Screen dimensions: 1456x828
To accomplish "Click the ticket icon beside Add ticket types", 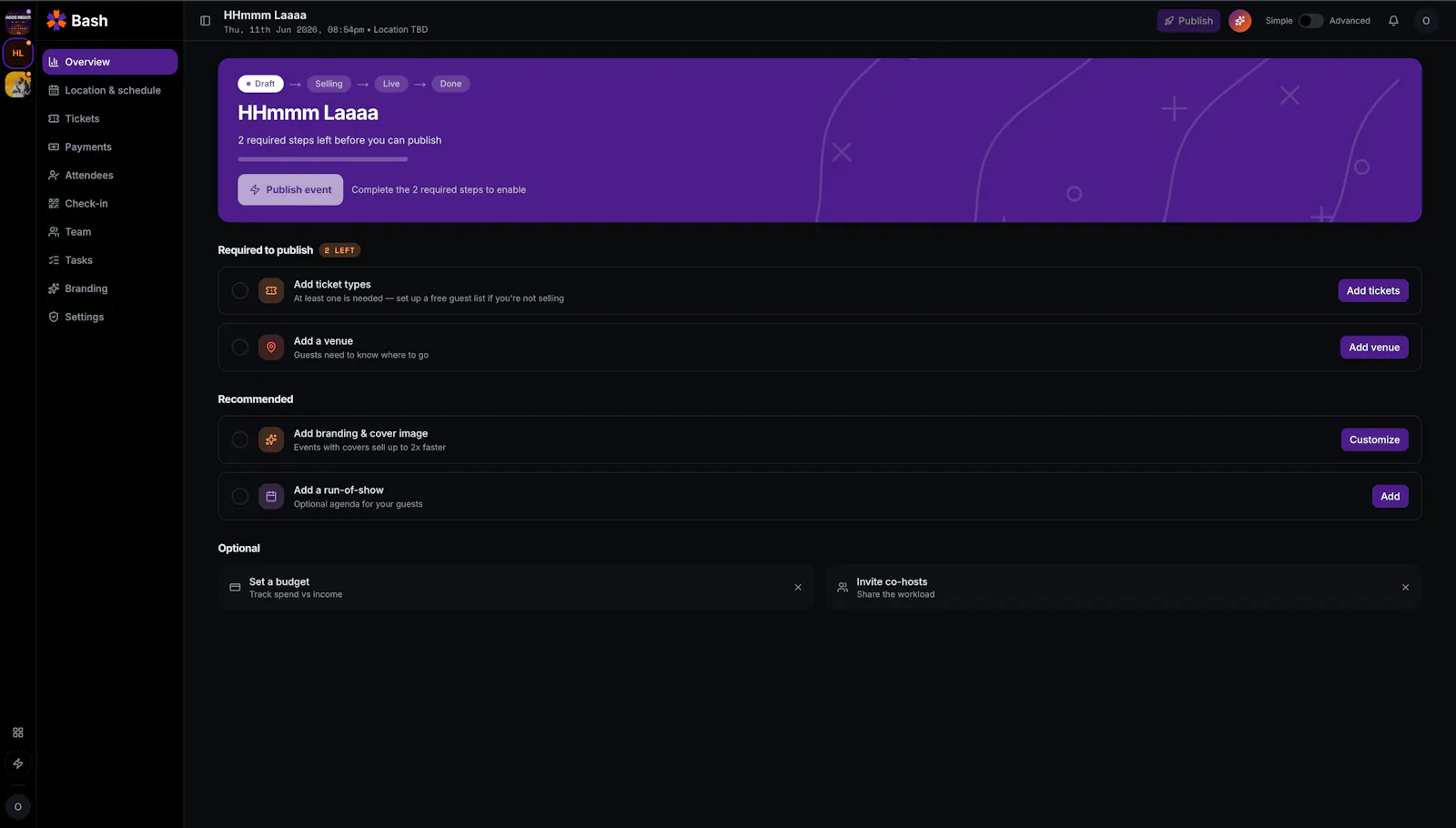I will click(271, 291).
